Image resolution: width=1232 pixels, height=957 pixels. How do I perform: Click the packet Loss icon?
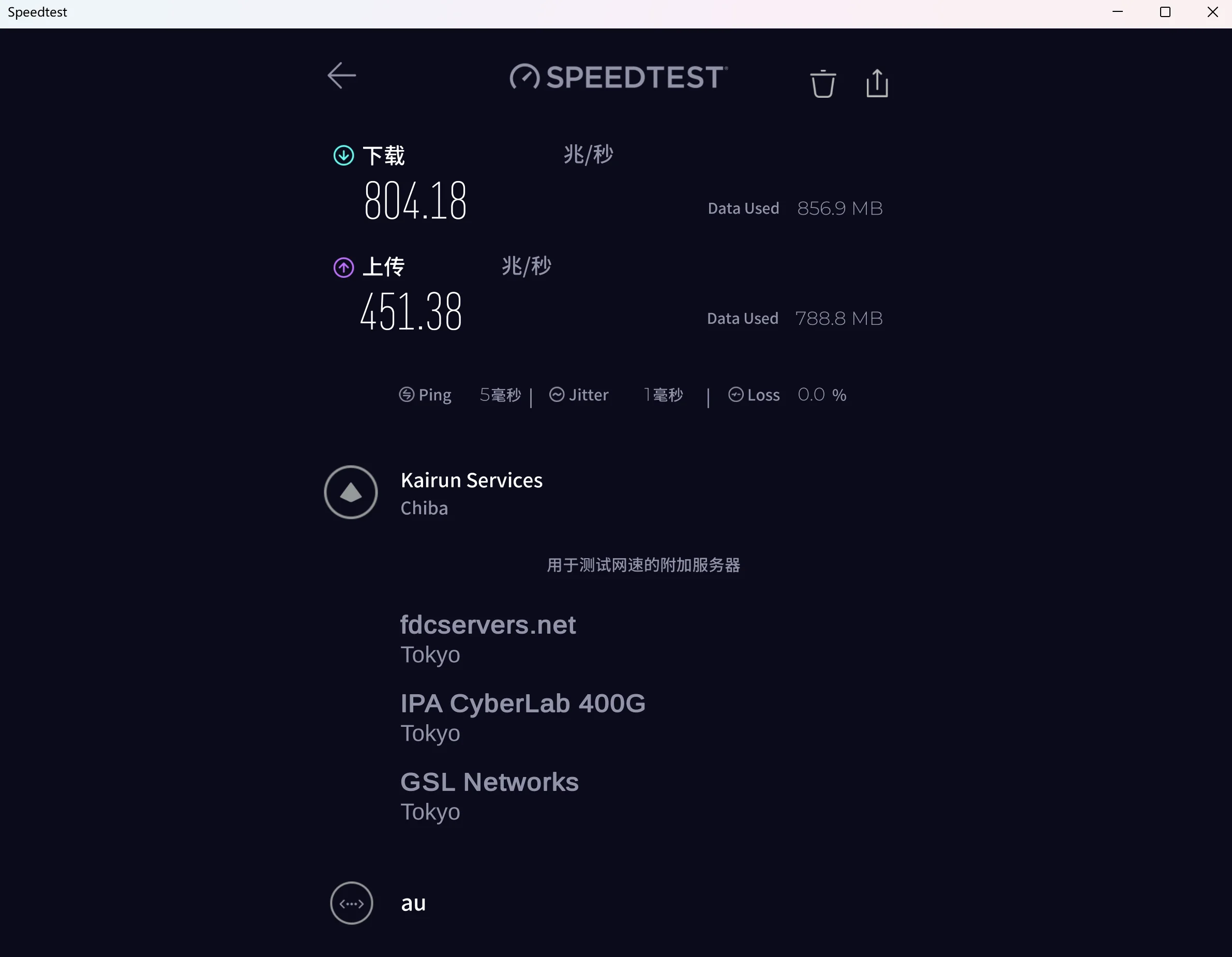(735, 394)
